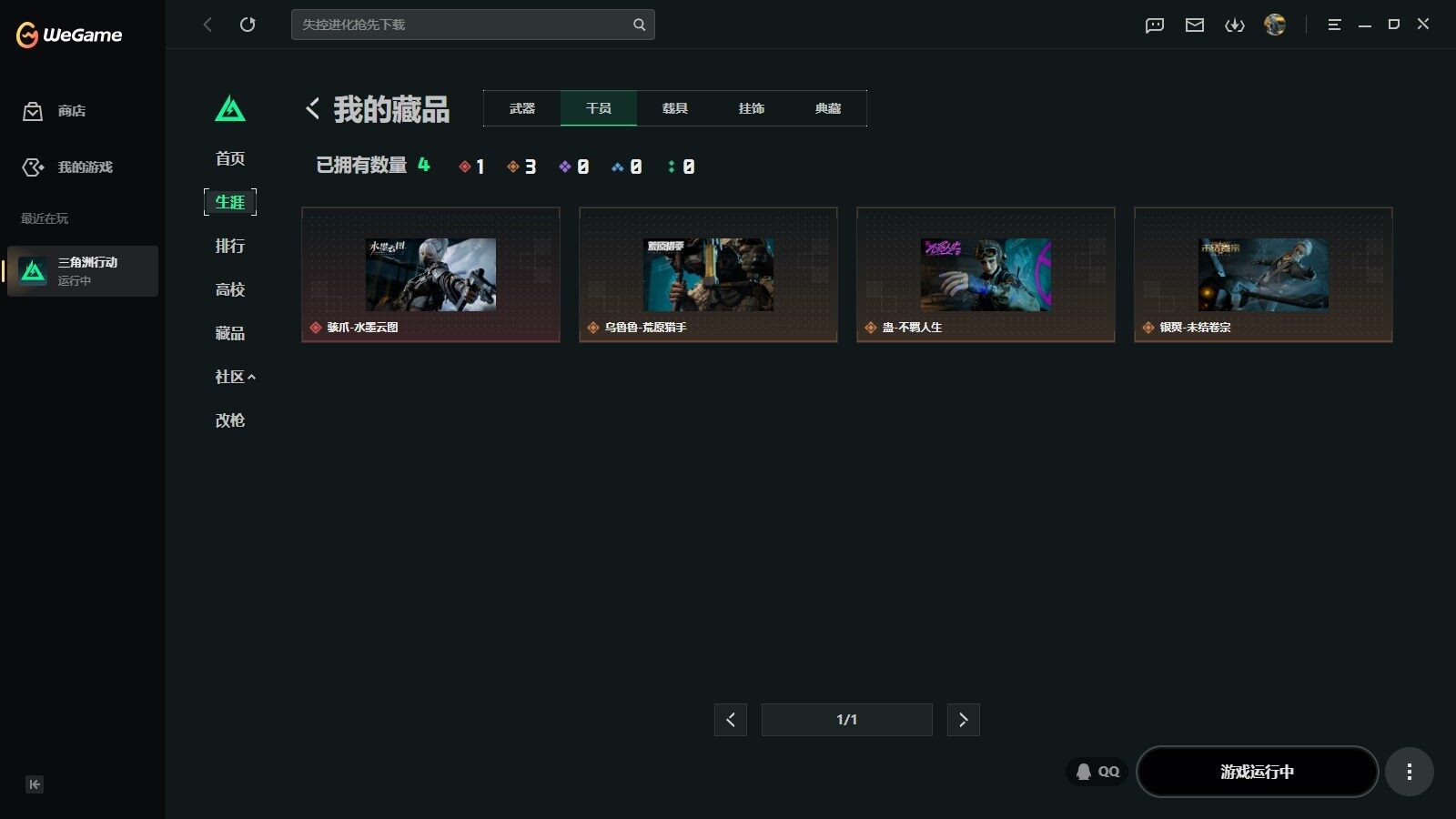This screenshot has height=819, width=1456.
Task: Expand the 社区 community submenu
Action: tap(235, 377)
